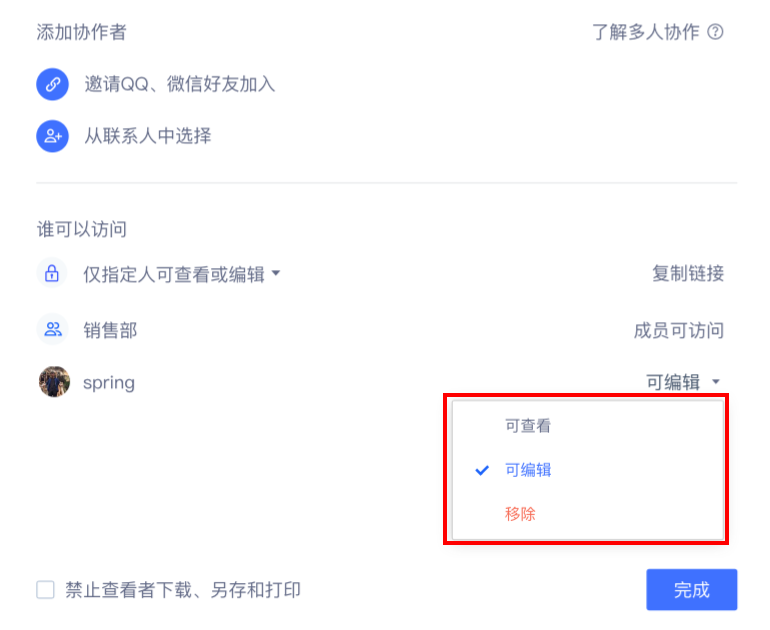
Task: Click the group icon next to 销售部
Action: point(52,329)
